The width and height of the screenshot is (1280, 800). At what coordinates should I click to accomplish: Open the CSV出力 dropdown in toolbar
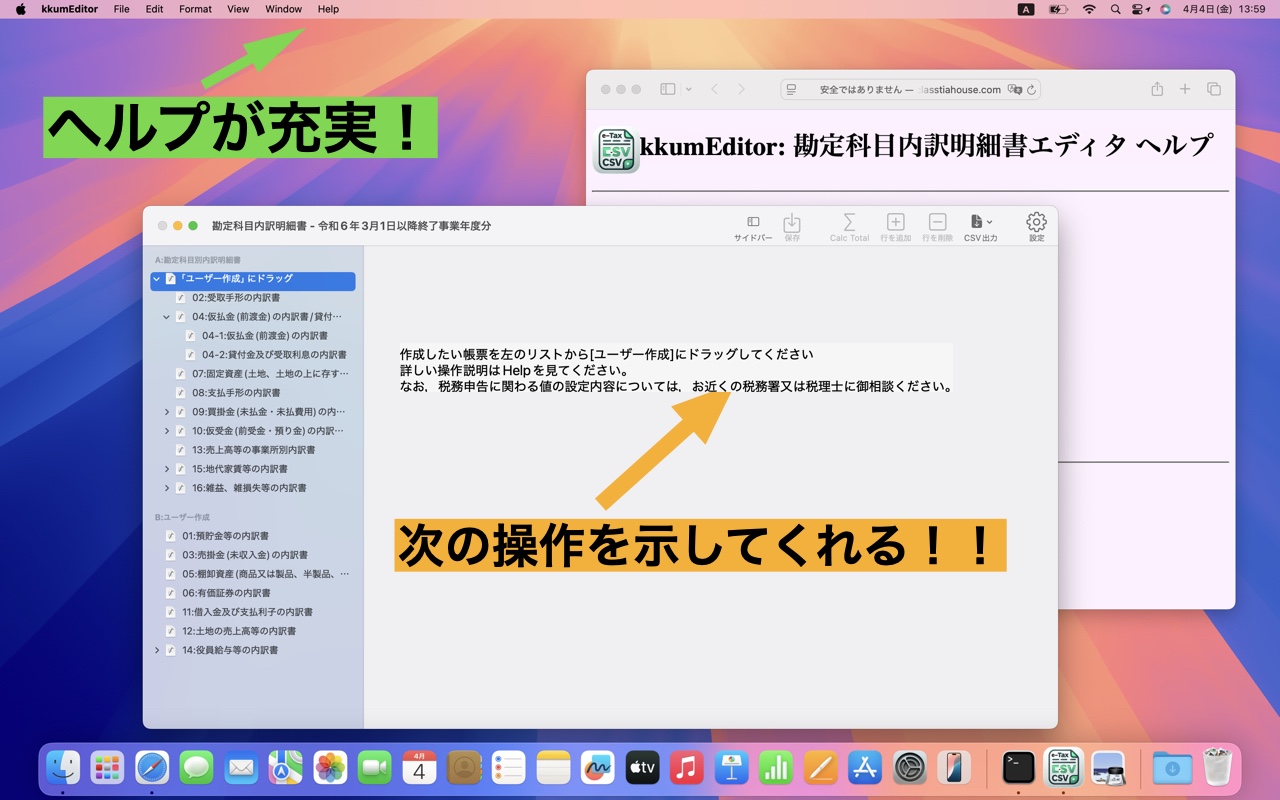[981, 222]
